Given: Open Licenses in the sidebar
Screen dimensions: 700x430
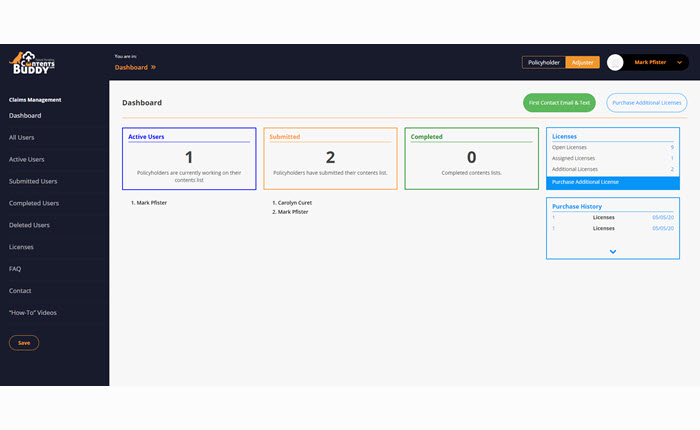Looking at the screenshot, I should point(21,246).
